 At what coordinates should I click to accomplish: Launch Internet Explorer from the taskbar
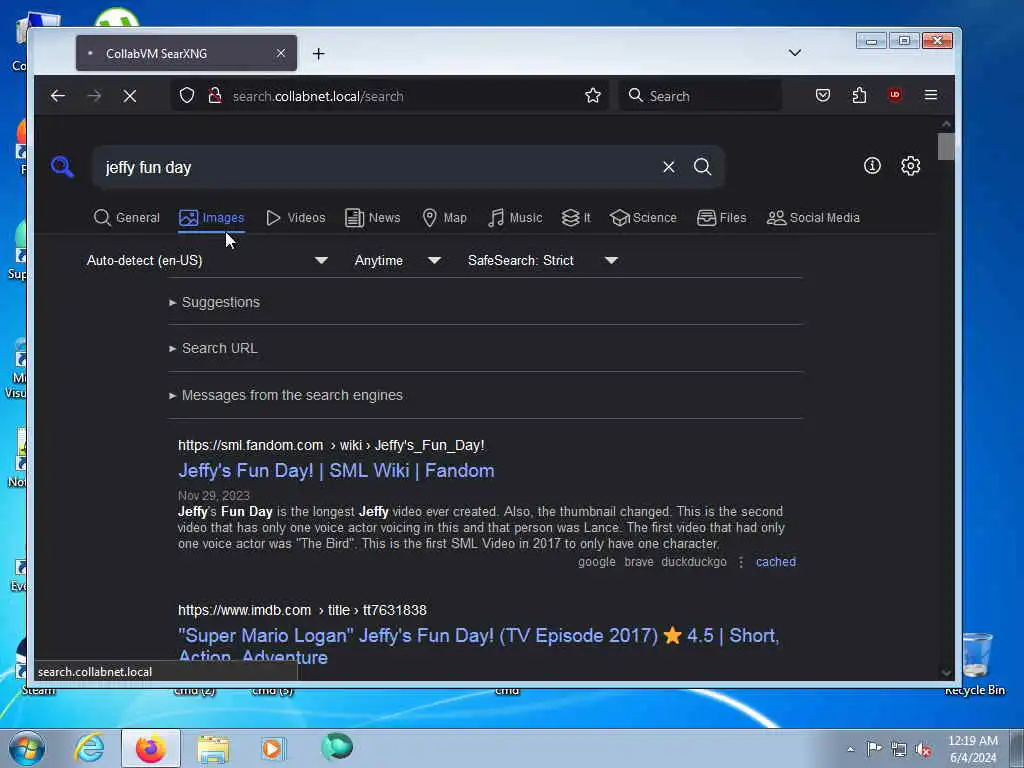[x=89, y=748]
